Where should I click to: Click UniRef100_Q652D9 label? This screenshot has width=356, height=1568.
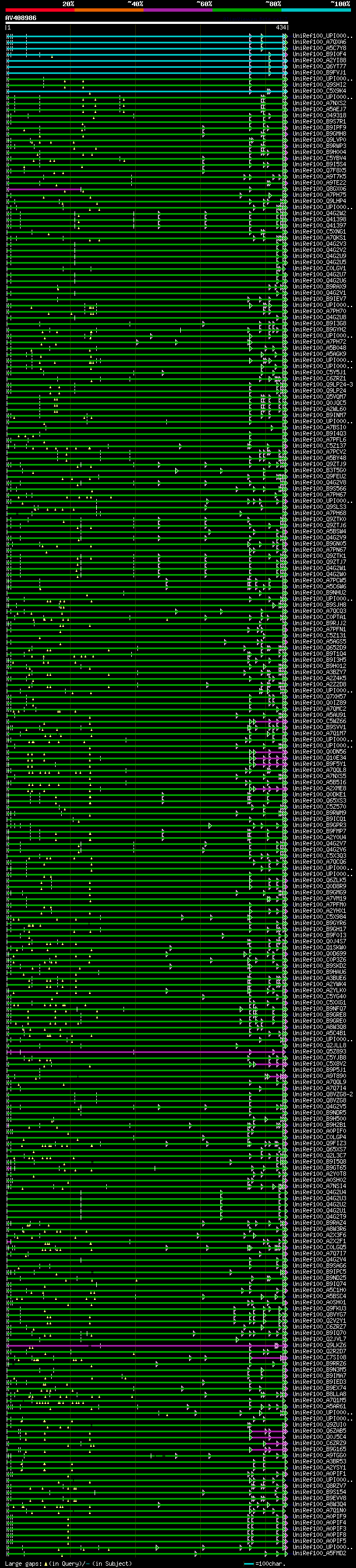(319, 647)
